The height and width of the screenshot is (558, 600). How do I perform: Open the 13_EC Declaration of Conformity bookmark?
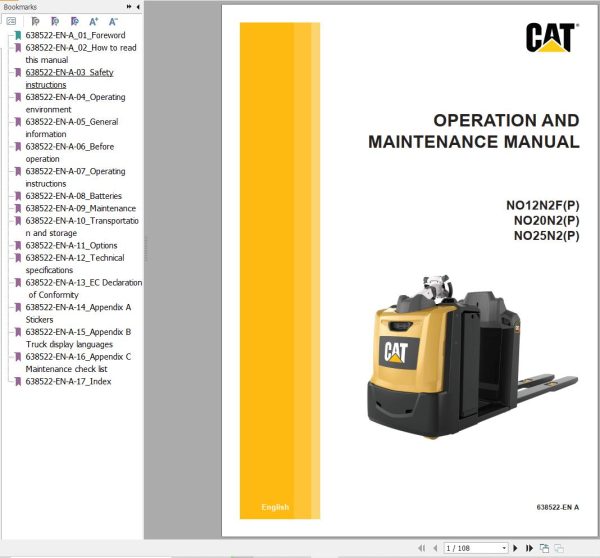[84, 289]
